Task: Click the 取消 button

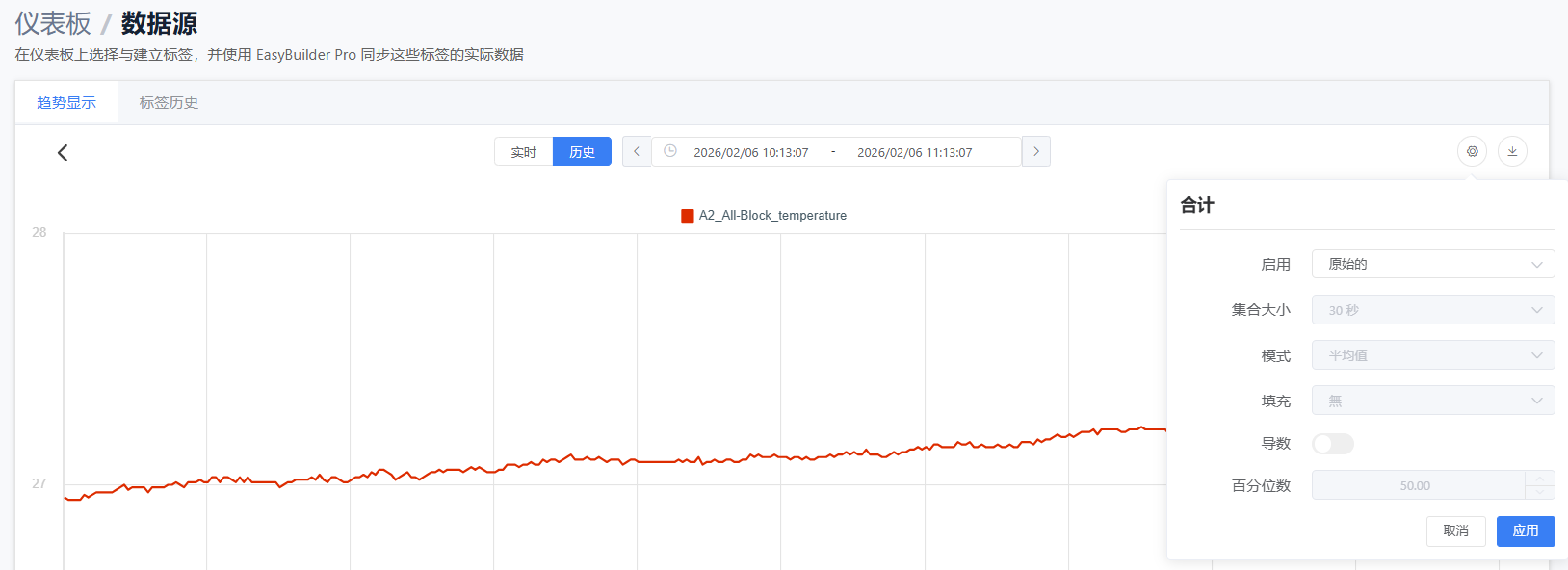Action: tap(1455, 531)
